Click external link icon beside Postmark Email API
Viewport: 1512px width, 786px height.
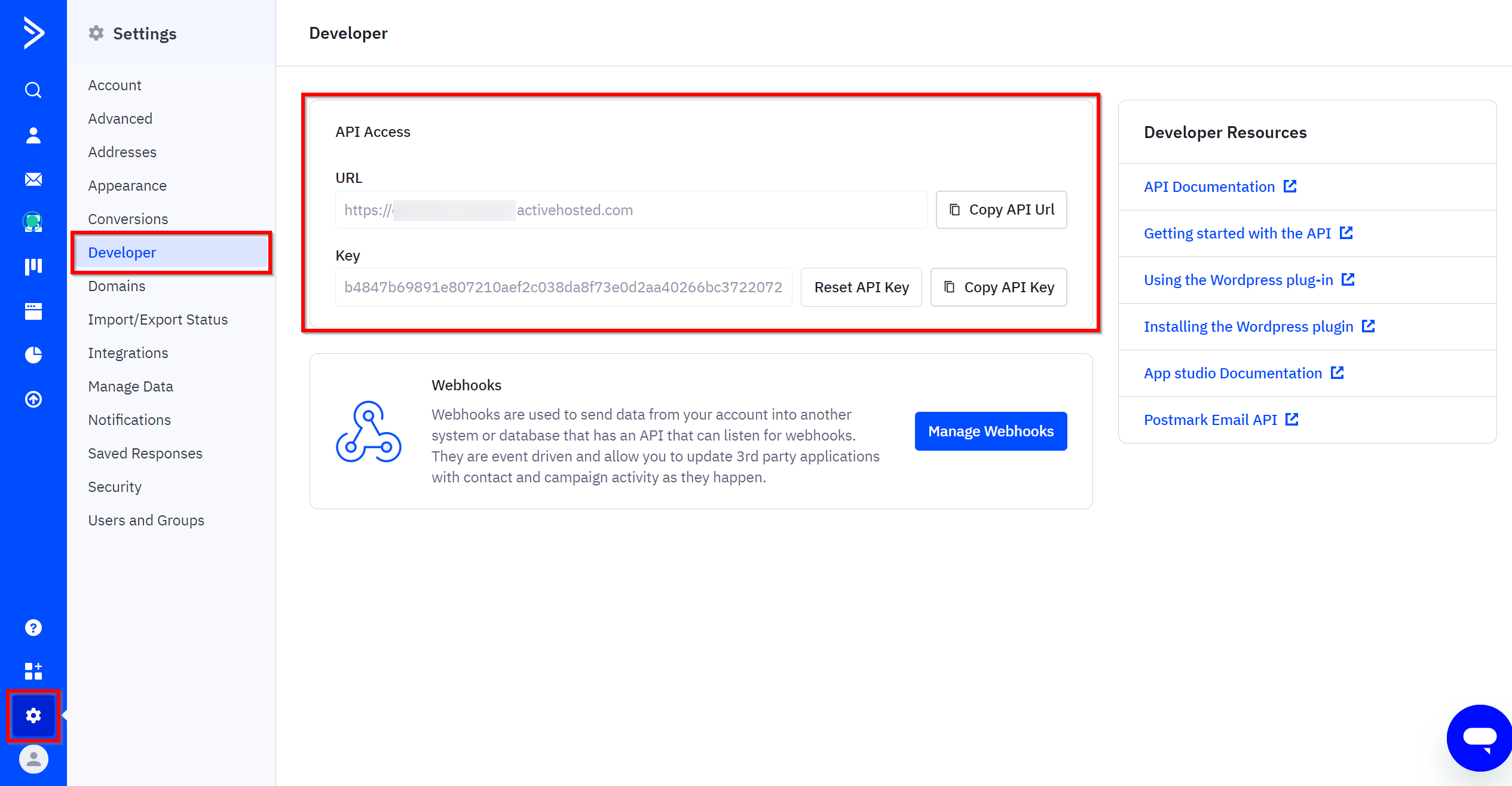pos(1292,420)
